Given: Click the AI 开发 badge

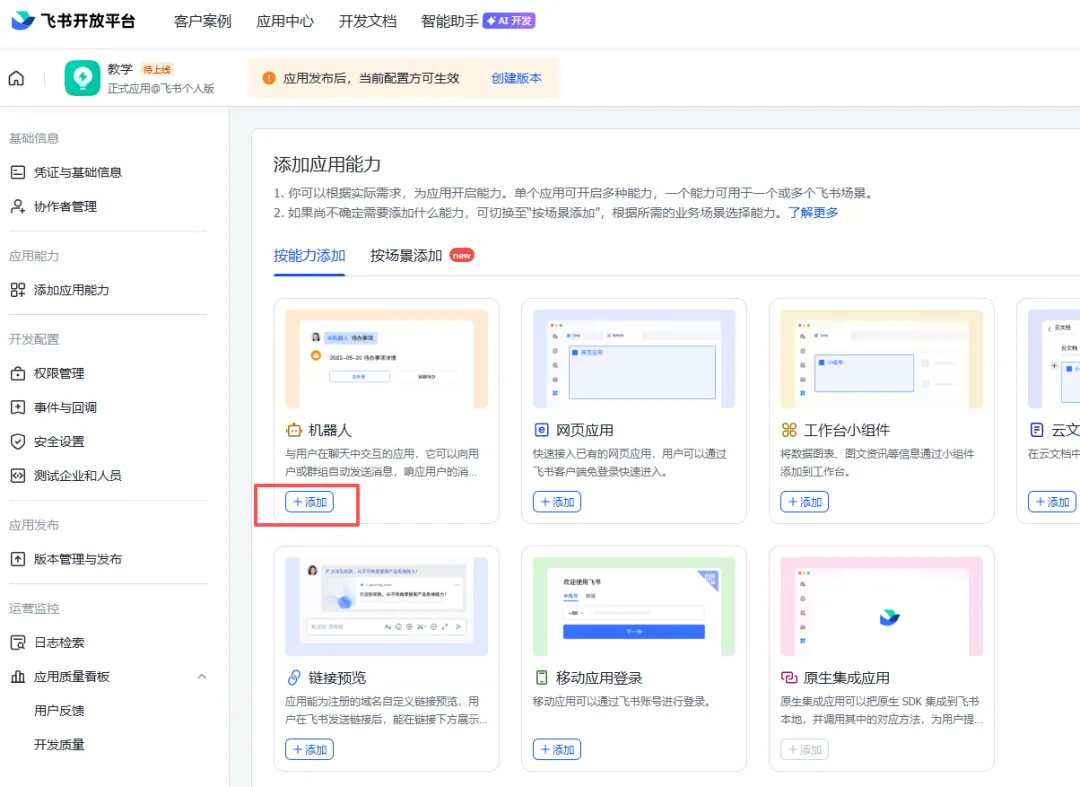Looking at the screenshot, I should (x=509, y=21).
